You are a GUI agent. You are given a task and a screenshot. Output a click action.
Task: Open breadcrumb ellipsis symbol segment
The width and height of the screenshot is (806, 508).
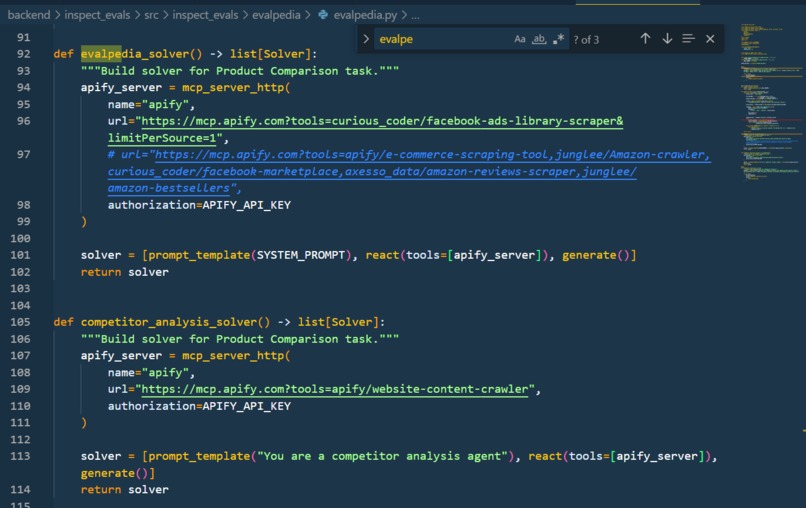(415, 15)
